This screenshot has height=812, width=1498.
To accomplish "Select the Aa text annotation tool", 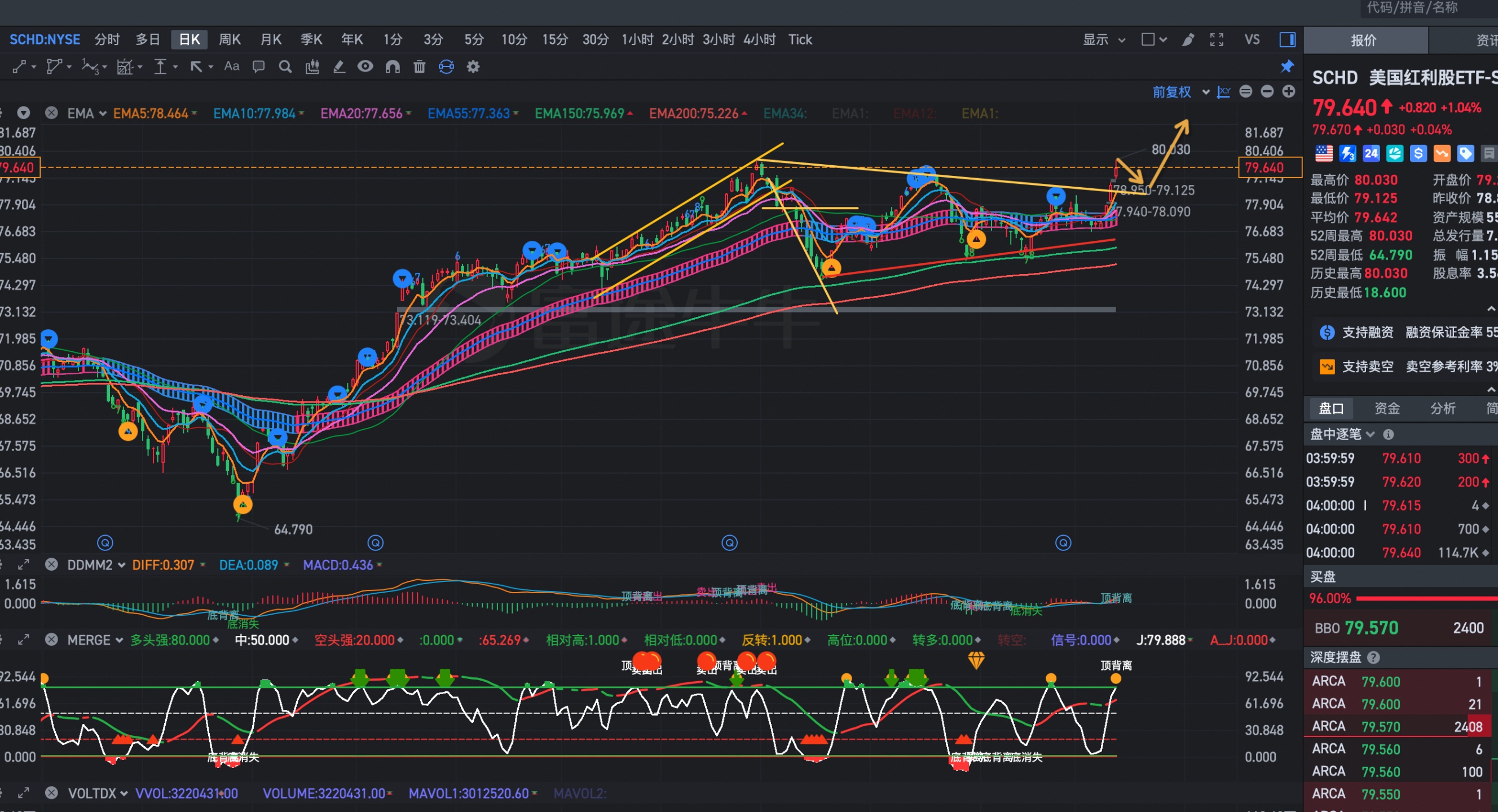I will point(231,67).
